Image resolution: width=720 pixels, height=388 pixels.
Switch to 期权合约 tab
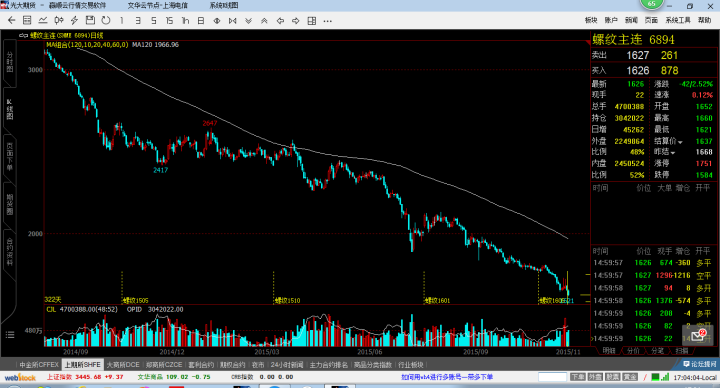click(232, 365)
